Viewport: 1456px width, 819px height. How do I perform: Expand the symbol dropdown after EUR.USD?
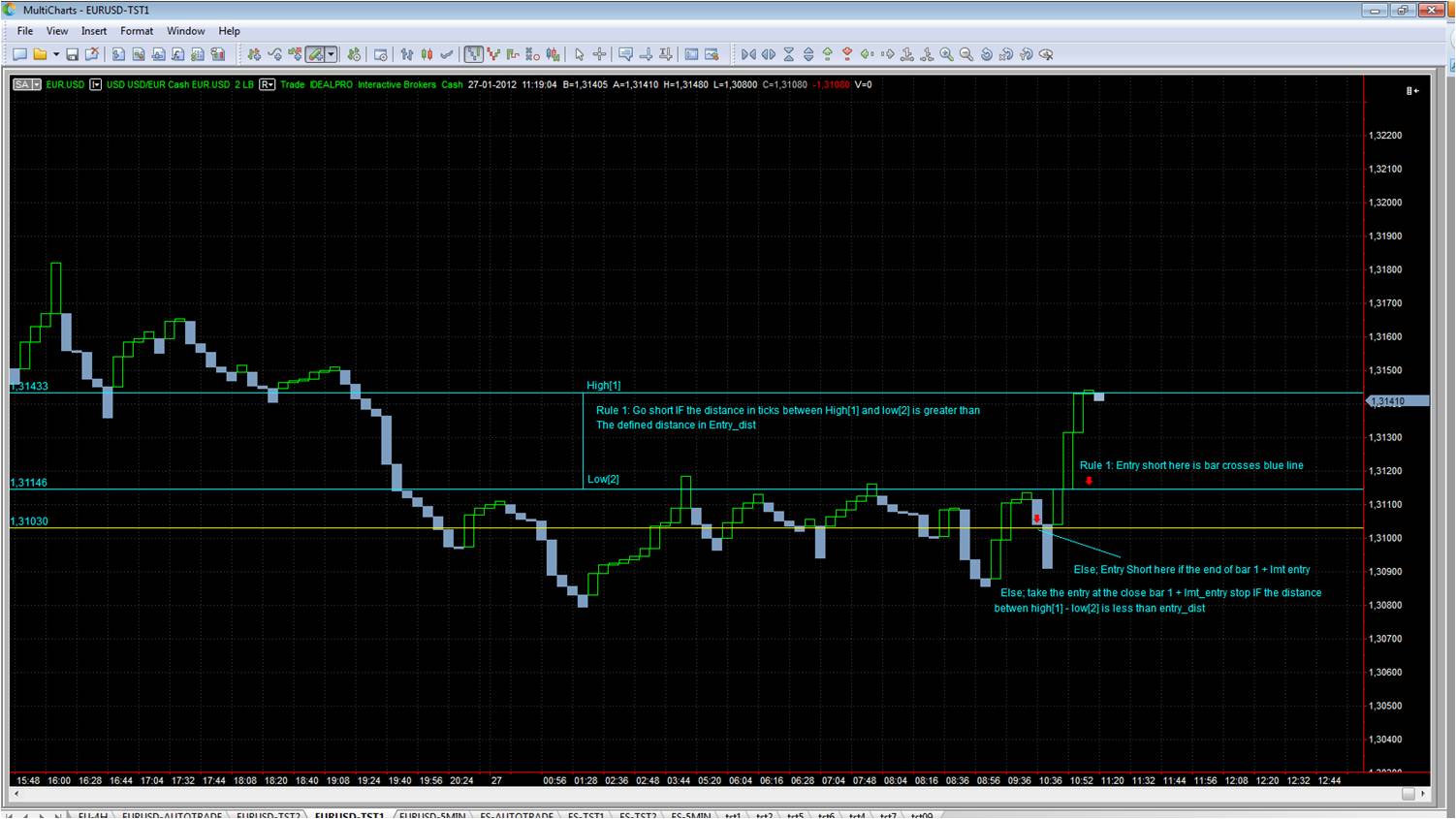coord(95,84)
